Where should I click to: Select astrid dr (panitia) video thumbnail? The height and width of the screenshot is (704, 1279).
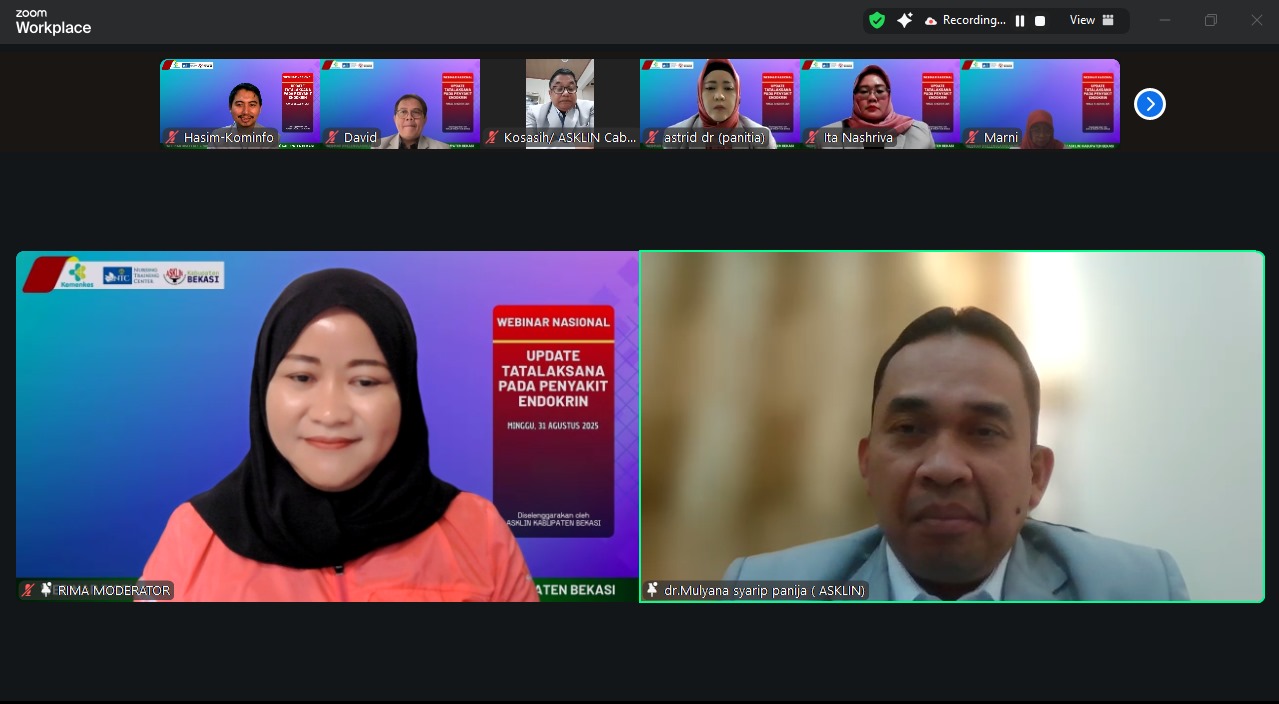pos(719,100)
